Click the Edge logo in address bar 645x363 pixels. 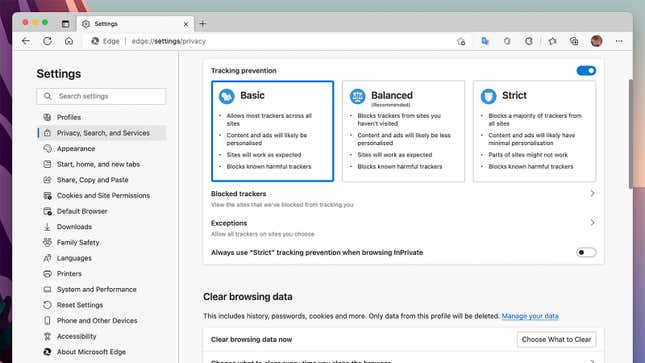coord(95,41)
